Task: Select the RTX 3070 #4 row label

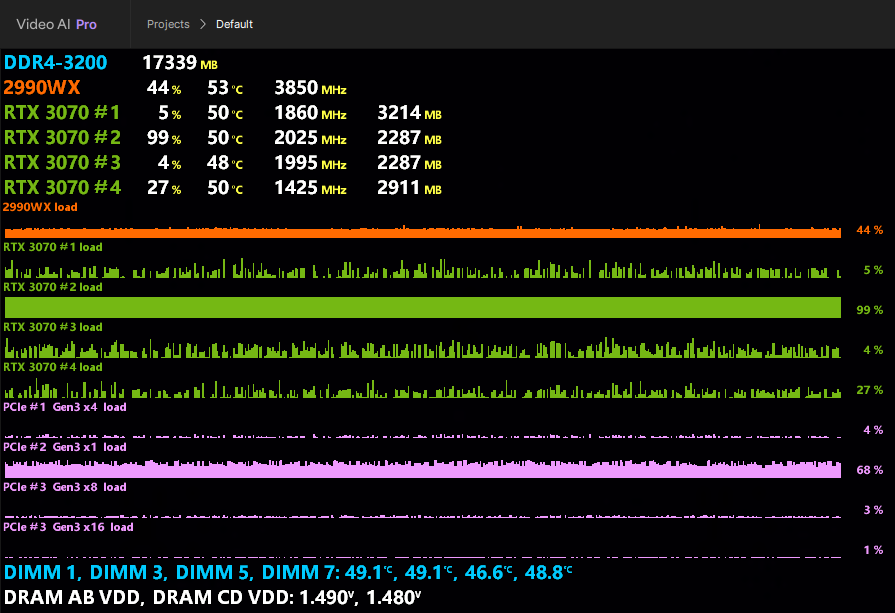Action: click(62, 187)
